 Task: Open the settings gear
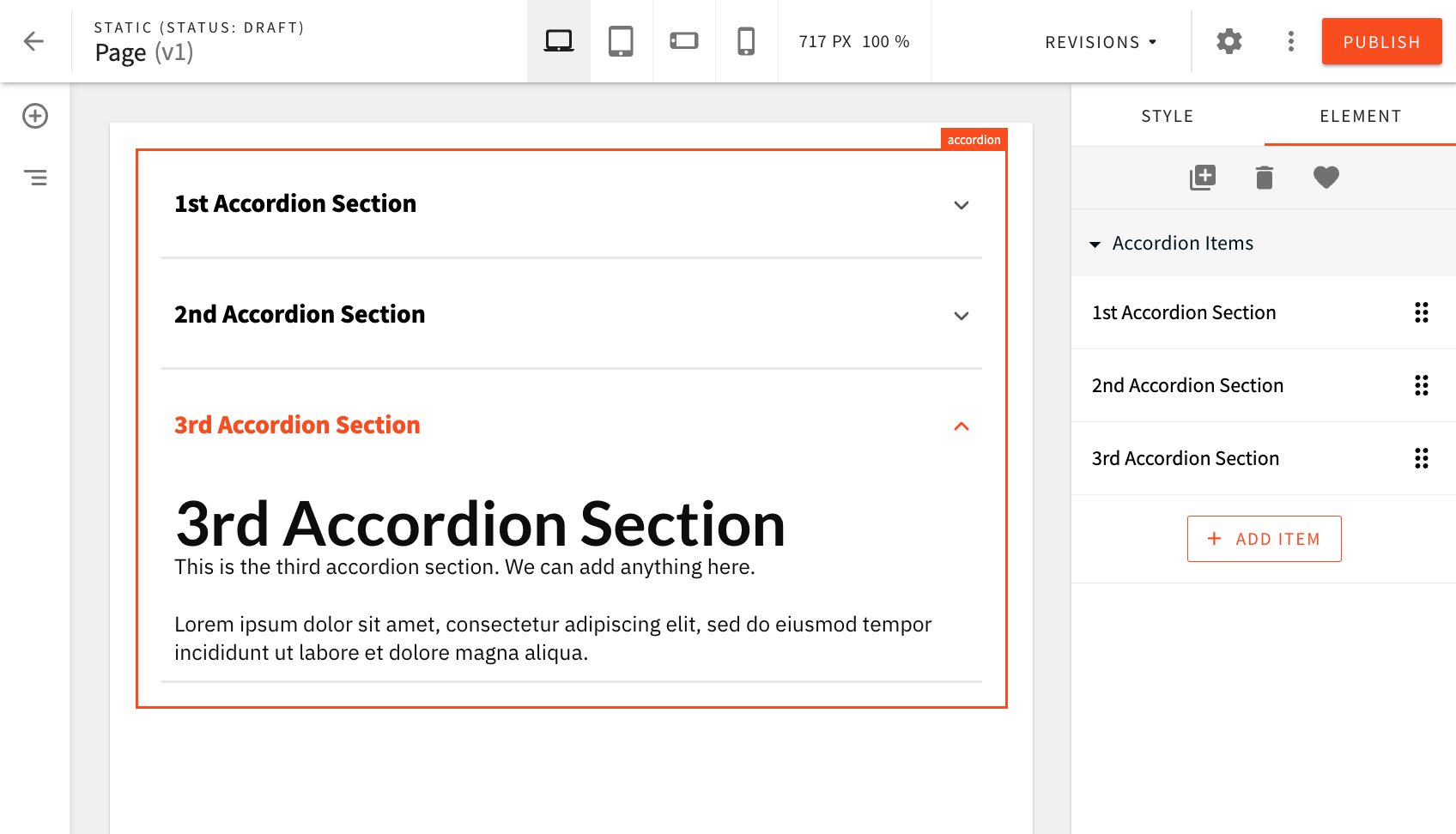pos(1228,40)
